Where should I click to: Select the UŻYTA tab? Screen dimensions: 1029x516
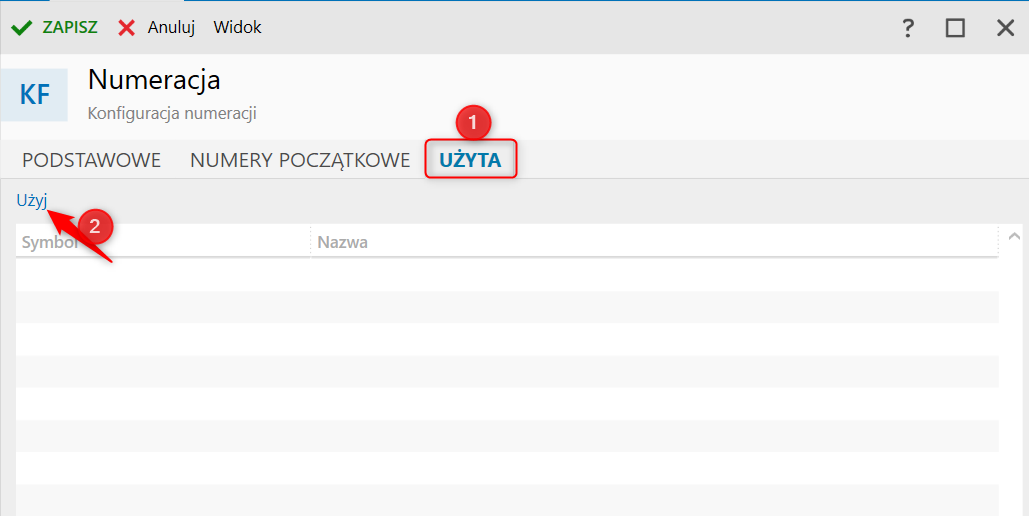[471, 160]
